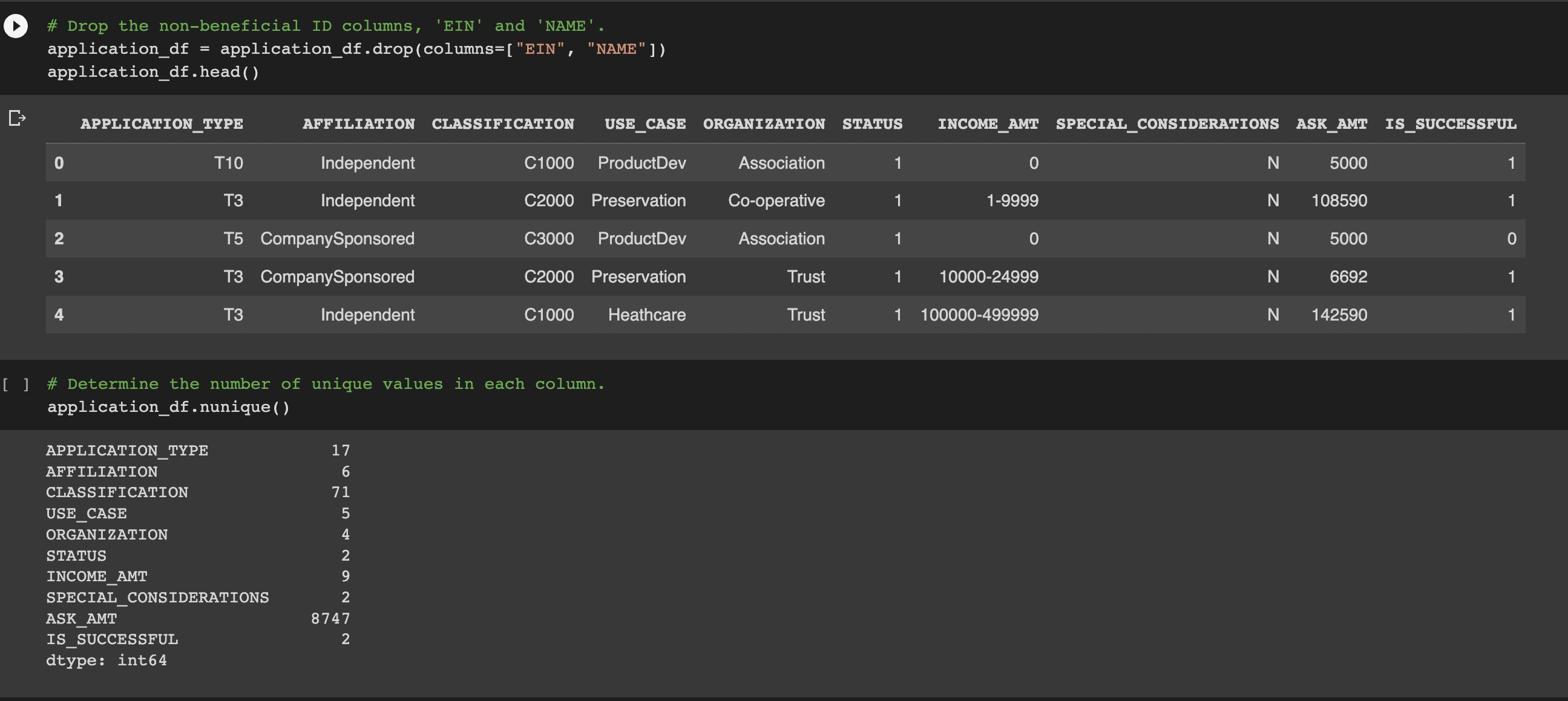The width and height of the screenshot is (1568, 701).
Task: Click the INCOME_AMT column header
Action: (987, 124)
